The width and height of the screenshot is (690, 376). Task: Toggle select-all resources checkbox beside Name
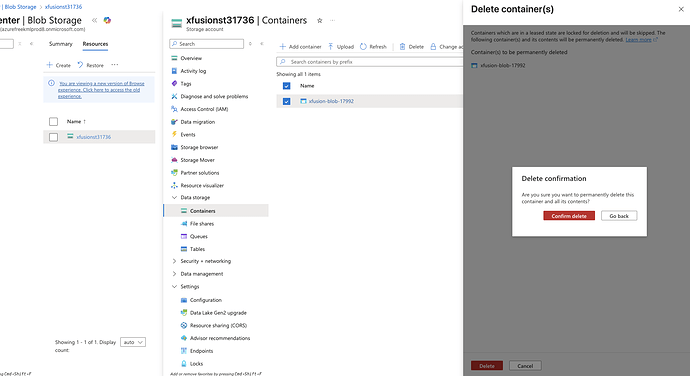(53, 122)
